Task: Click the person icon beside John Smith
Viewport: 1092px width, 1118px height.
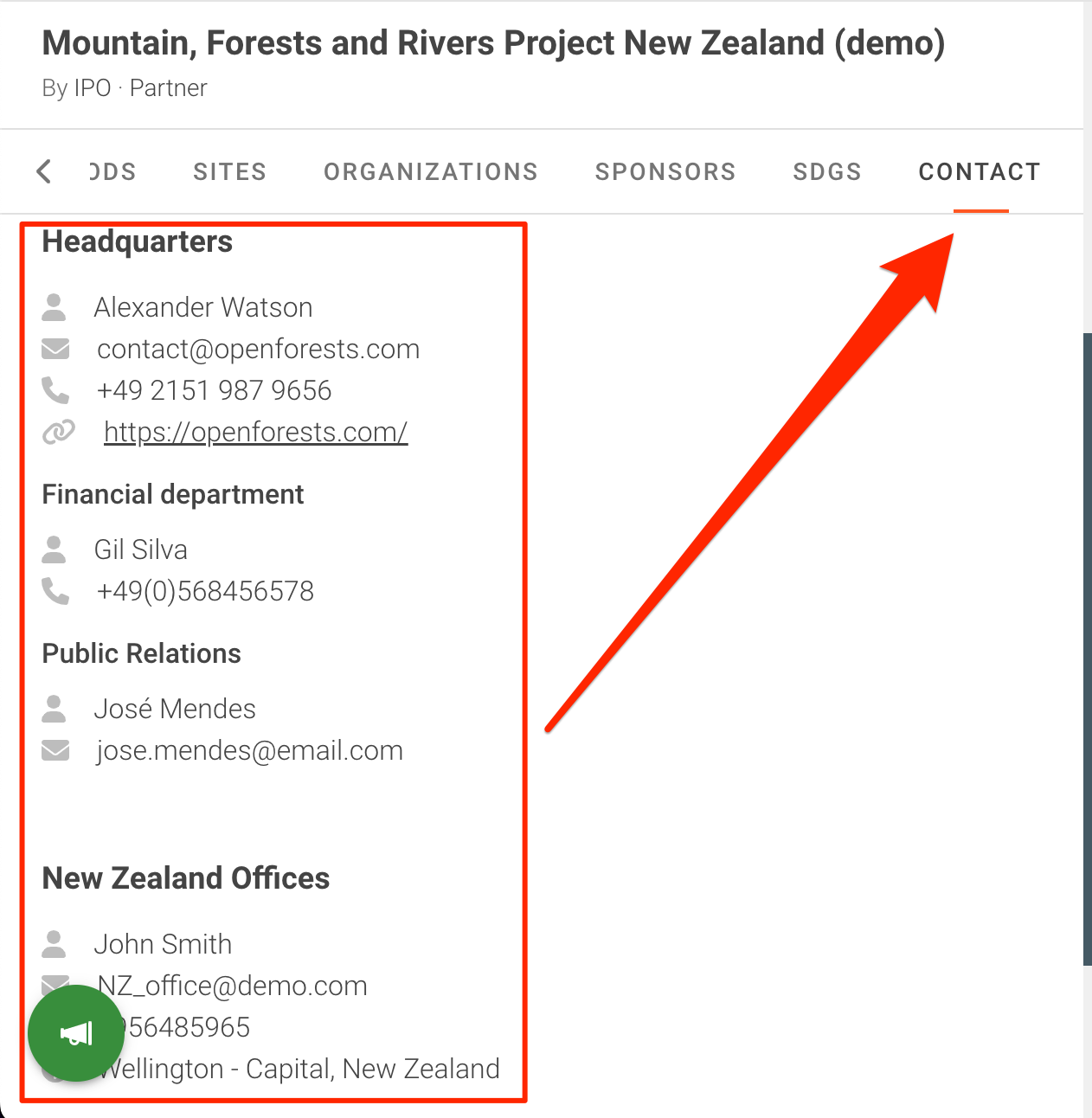Action: point(55,944)
